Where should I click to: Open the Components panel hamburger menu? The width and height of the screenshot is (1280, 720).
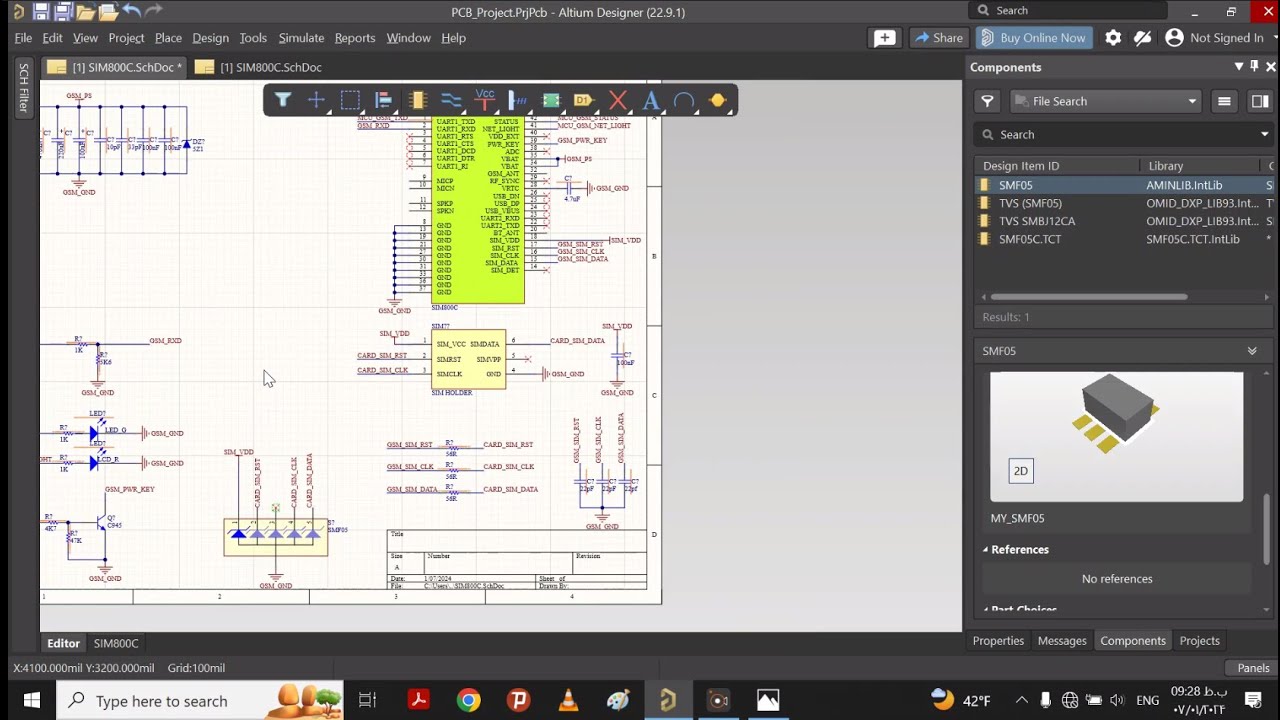pyautogui.click(x=1224, y=101)
